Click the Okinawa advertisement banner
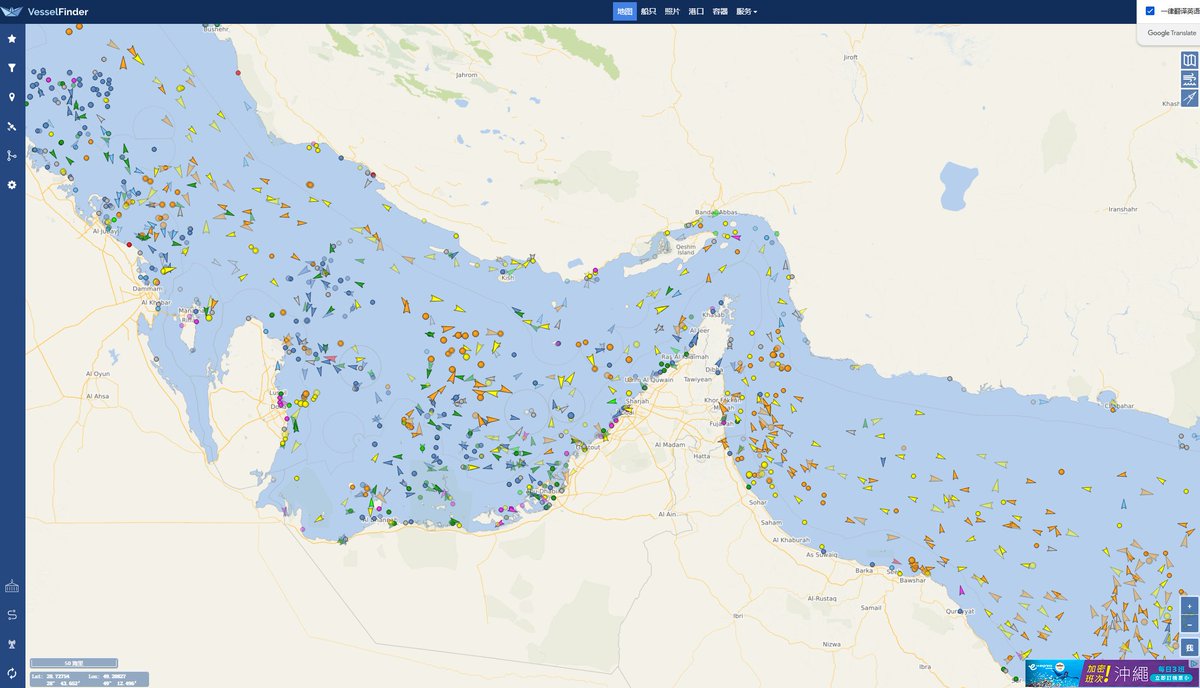This screenshot has height=688, width=1200. tap(1110, 672)
